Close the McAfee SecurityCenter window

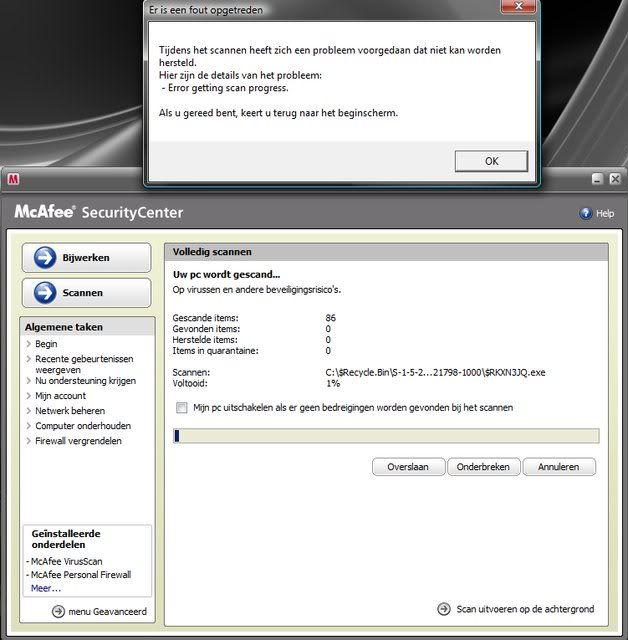coord(615,179)
